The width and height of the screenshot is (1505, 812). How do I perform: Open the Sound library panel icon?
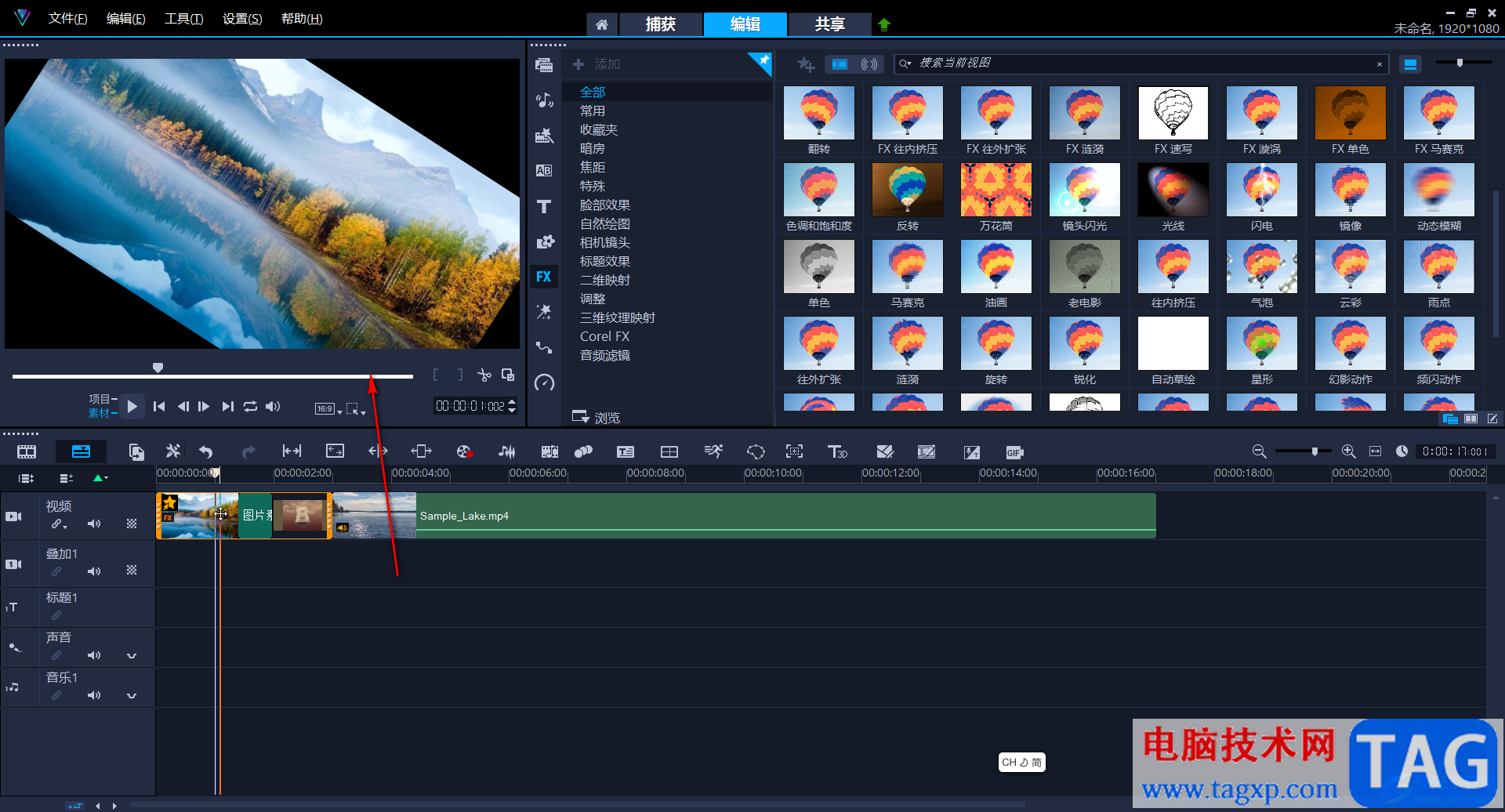pos(544,100)
